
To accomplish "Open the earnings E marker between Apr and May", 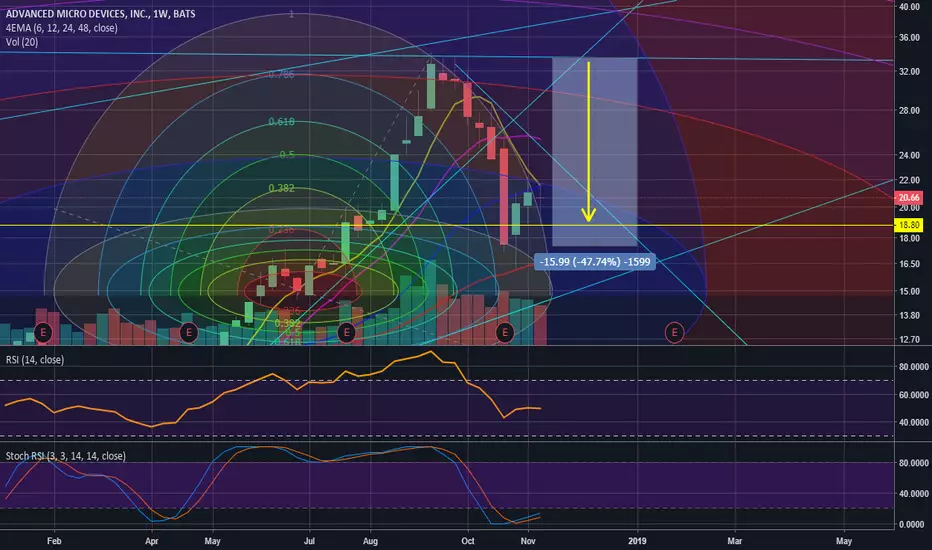I will pos(189,332).
